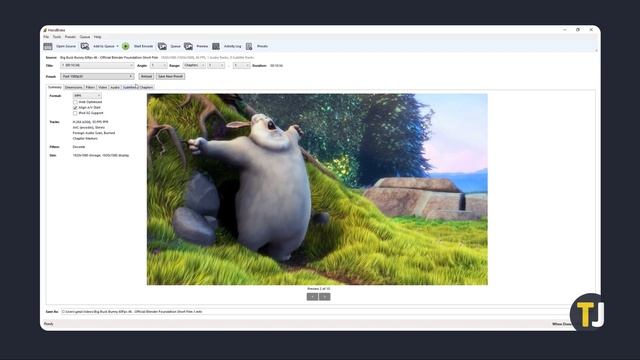Click the Open Source label in the toolbar

tap(66, 47)
